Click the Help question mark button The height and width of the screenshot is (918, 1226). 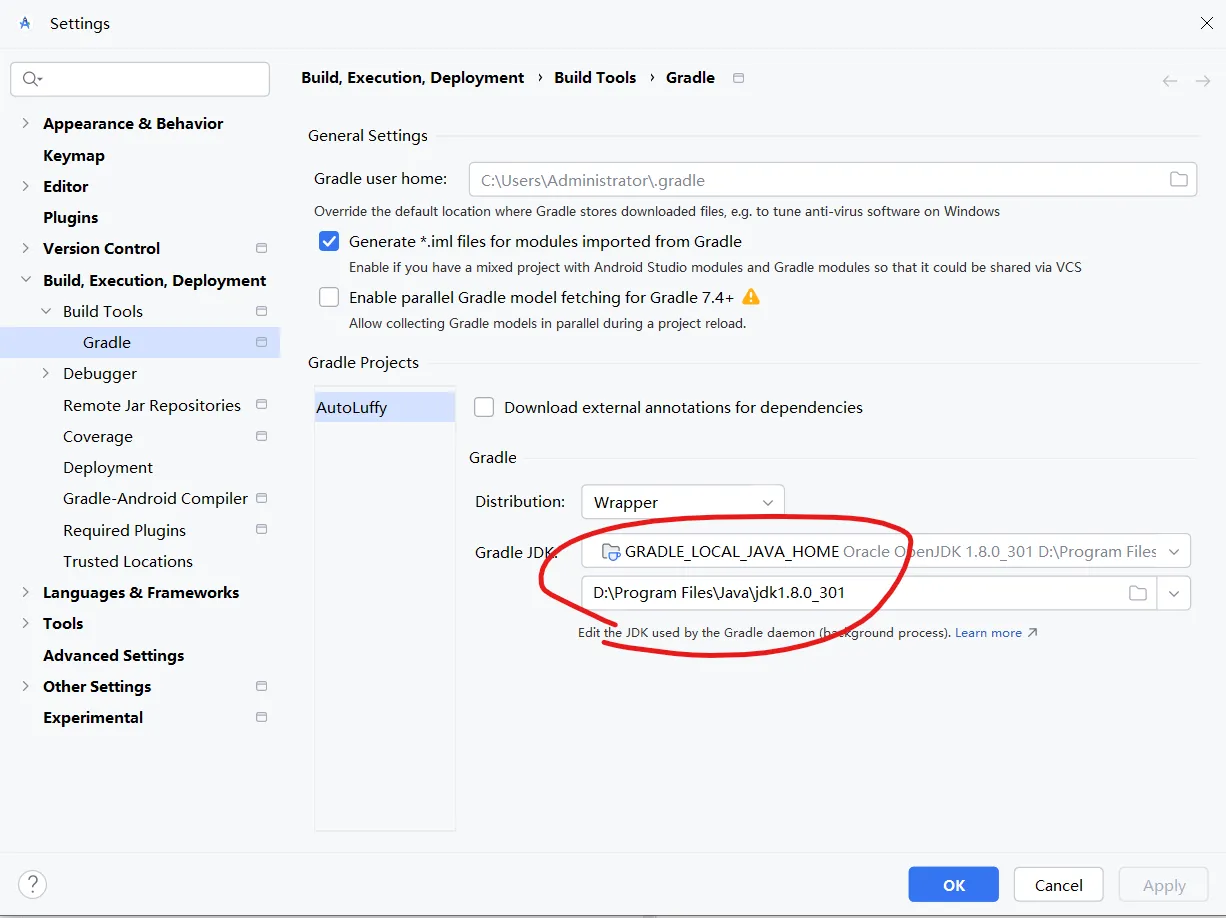33,884
